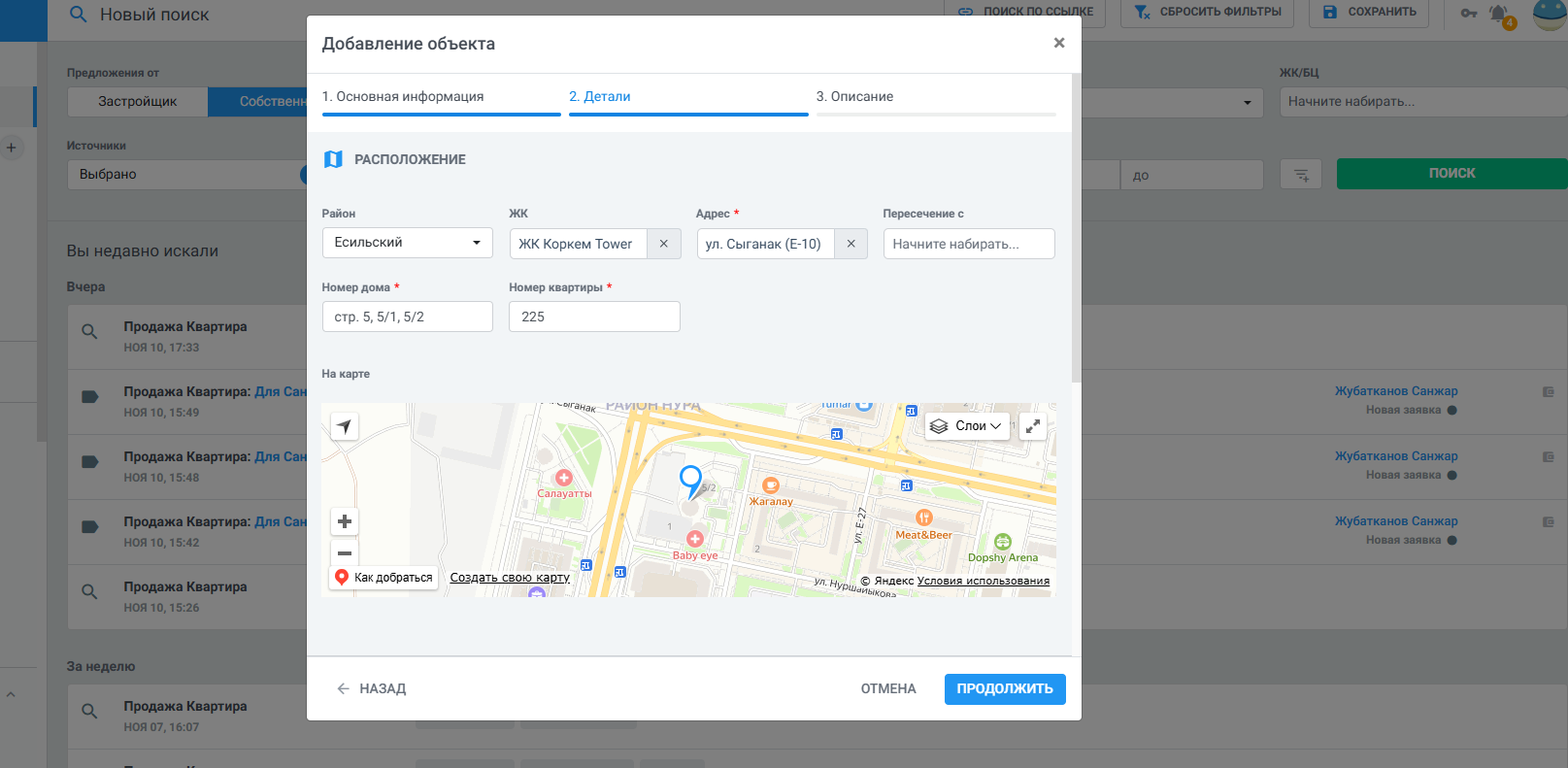Open the Создать свою карту link
Viewport: 1568px width, 768px height.
(510, 578)
